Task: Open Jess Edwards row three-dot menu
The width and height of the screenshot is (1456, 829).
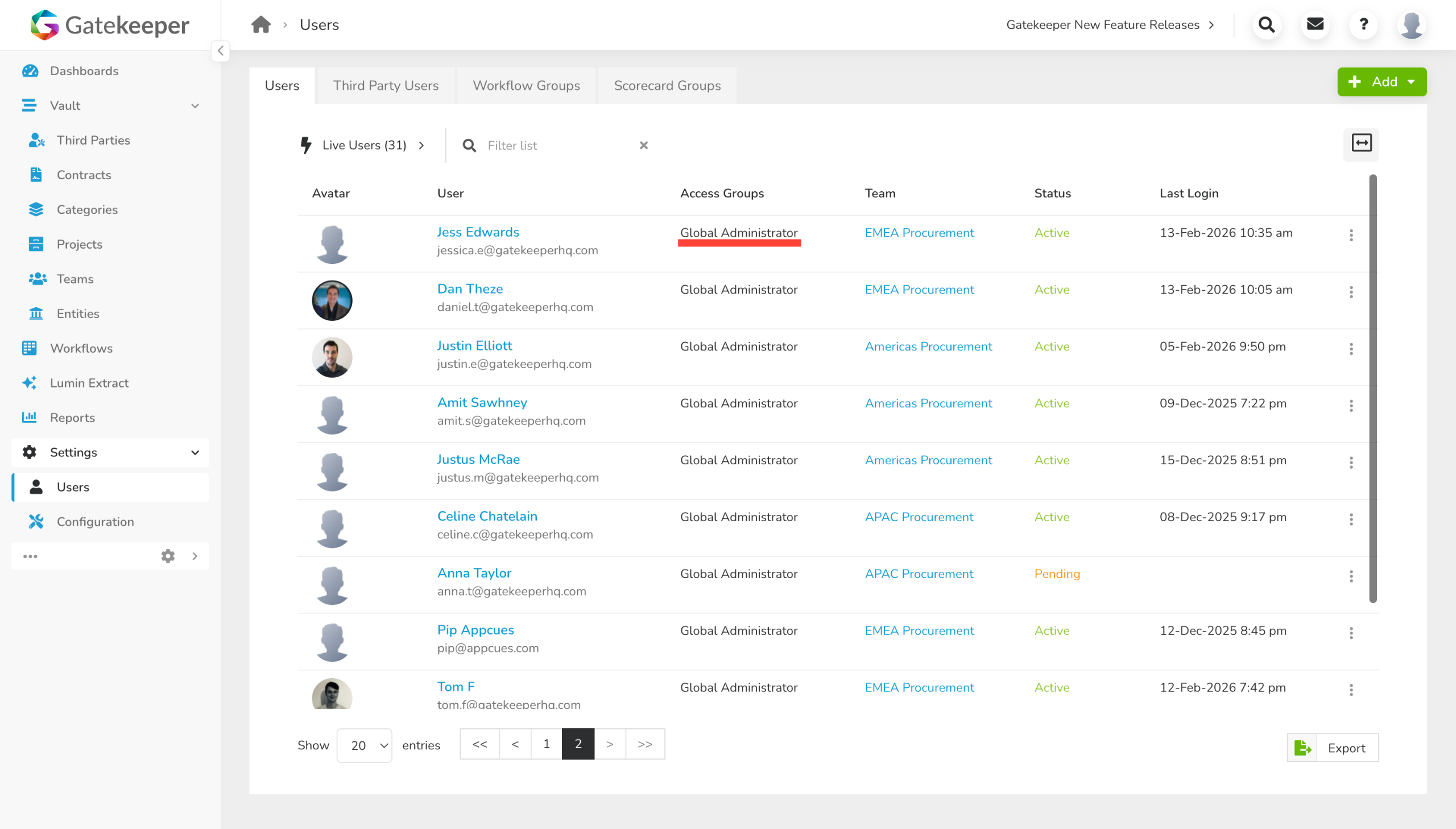Action: tap(1351, 235)
